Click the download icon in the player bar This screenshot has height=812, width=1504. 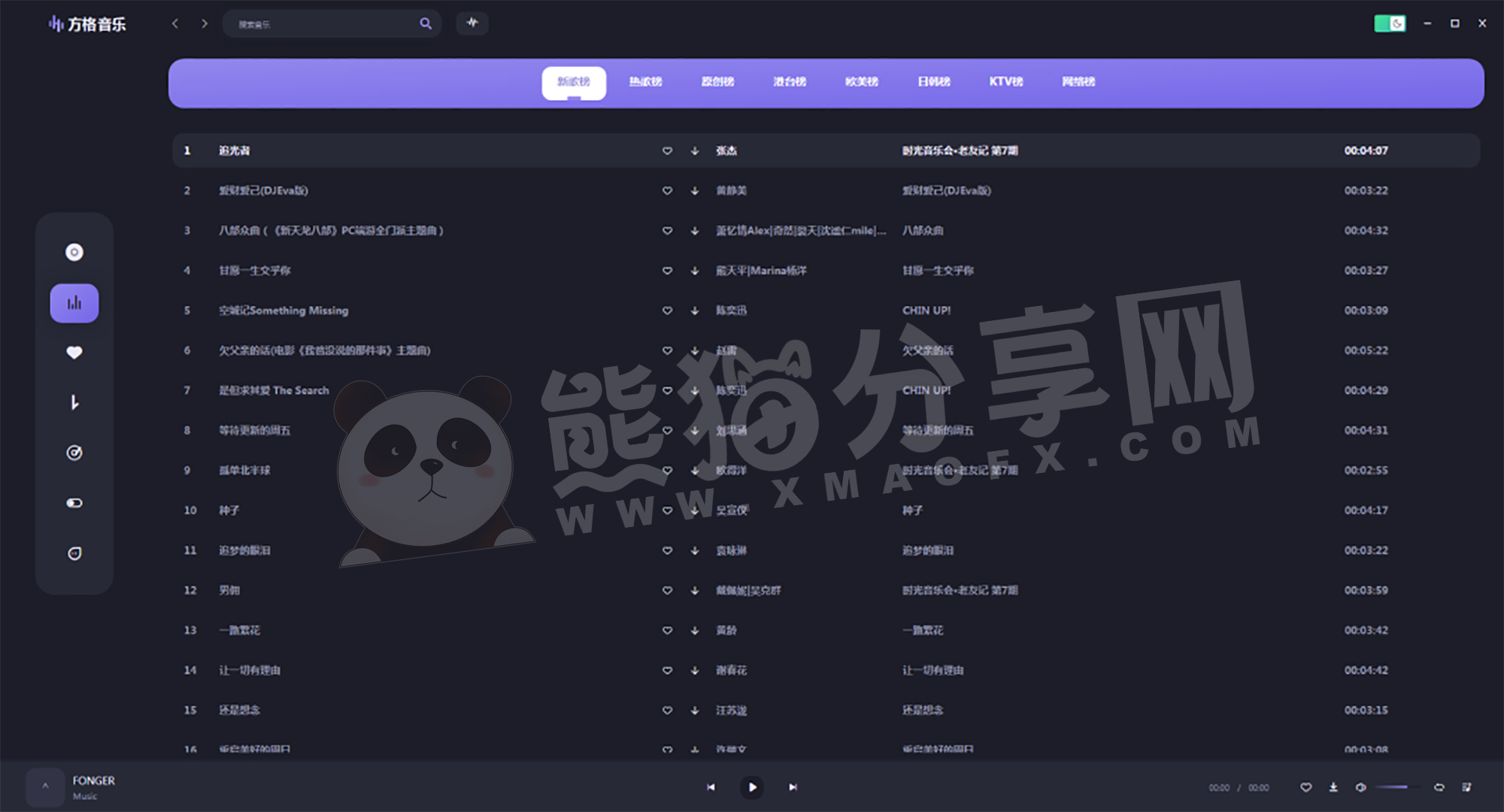tap(1333, 787)
